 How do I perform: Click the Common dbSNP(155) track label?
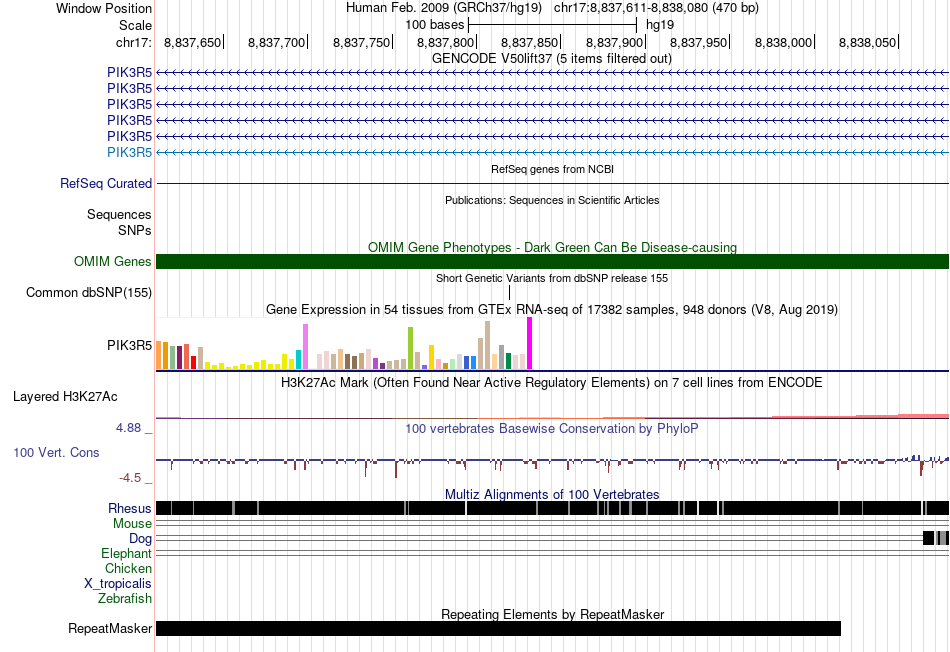89,292
